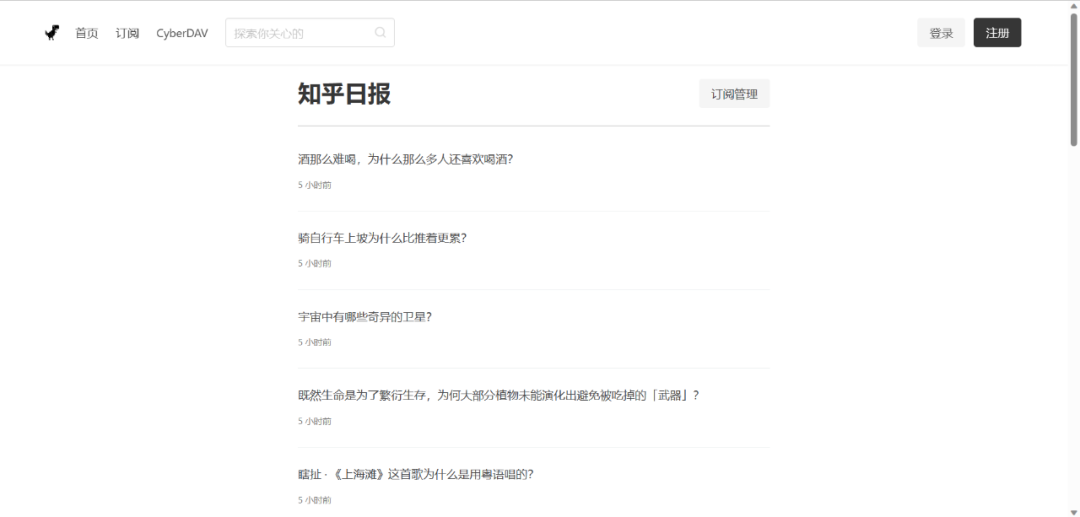Click the search magnifier icon
The width and height of the screenshot is (1080, 517).
coord(380,32)
